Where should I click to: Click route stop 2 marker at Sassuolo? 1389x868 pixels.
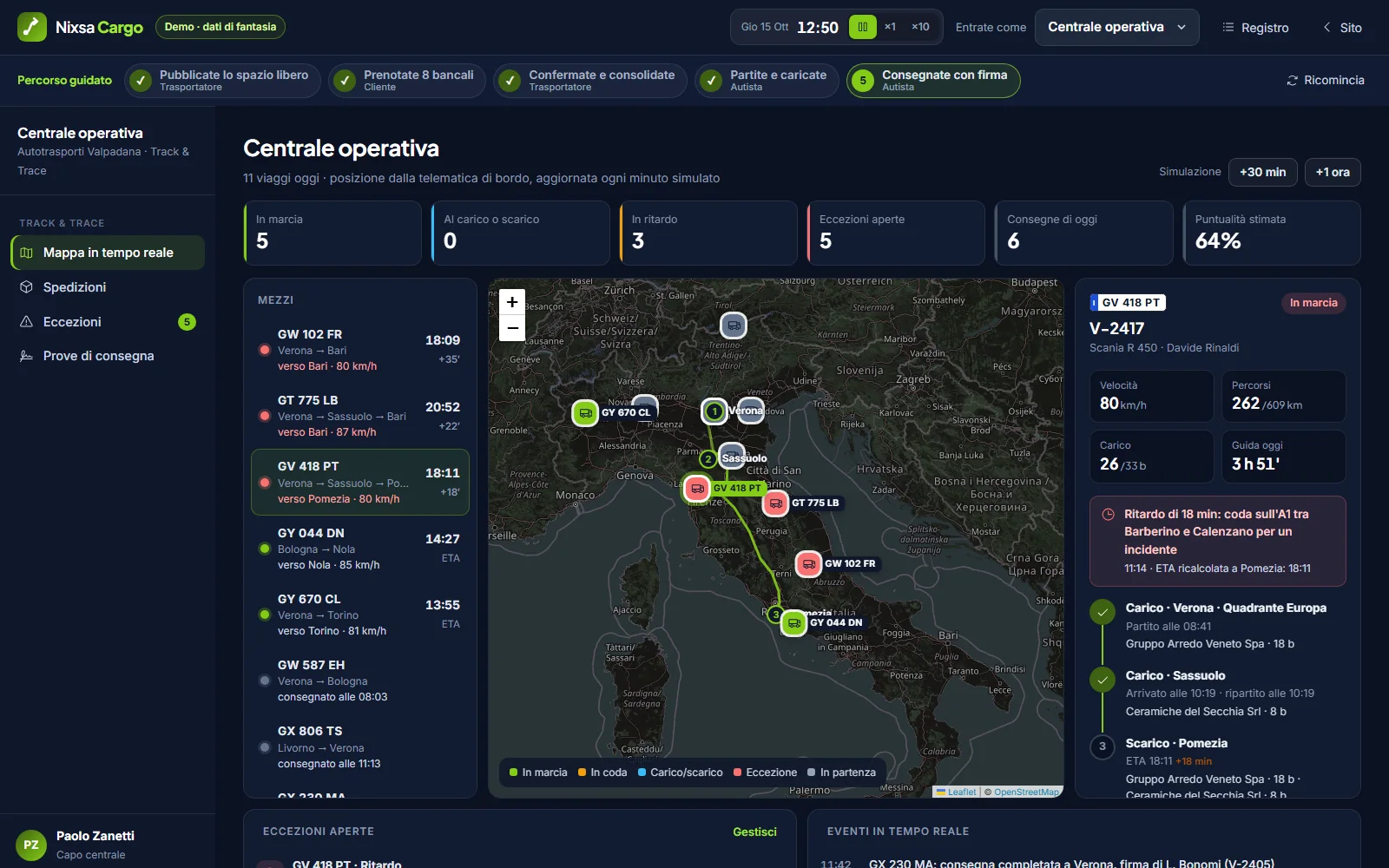(x=708, y=459)
